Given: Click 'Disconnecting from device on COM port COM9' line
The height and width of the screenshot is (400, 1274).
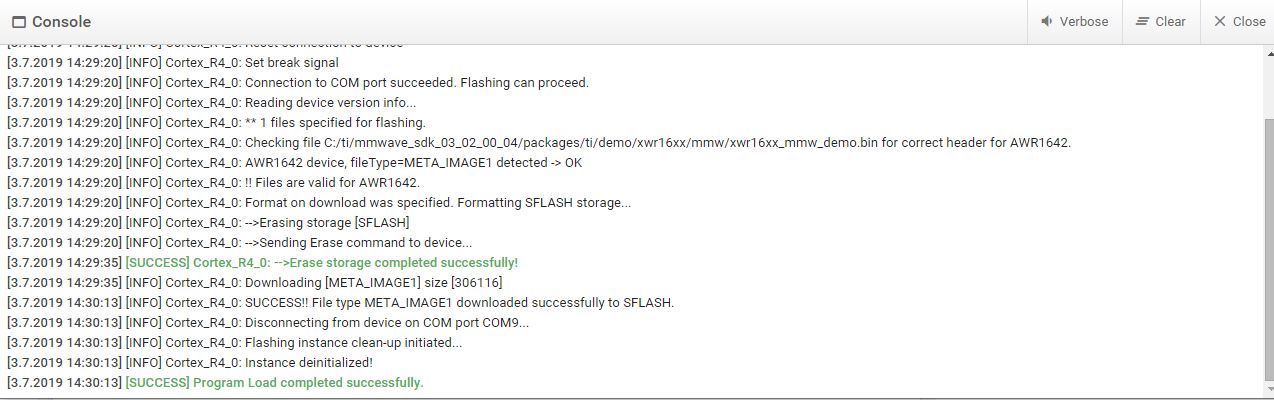Looking at the screenshot, I should (268, 323).
